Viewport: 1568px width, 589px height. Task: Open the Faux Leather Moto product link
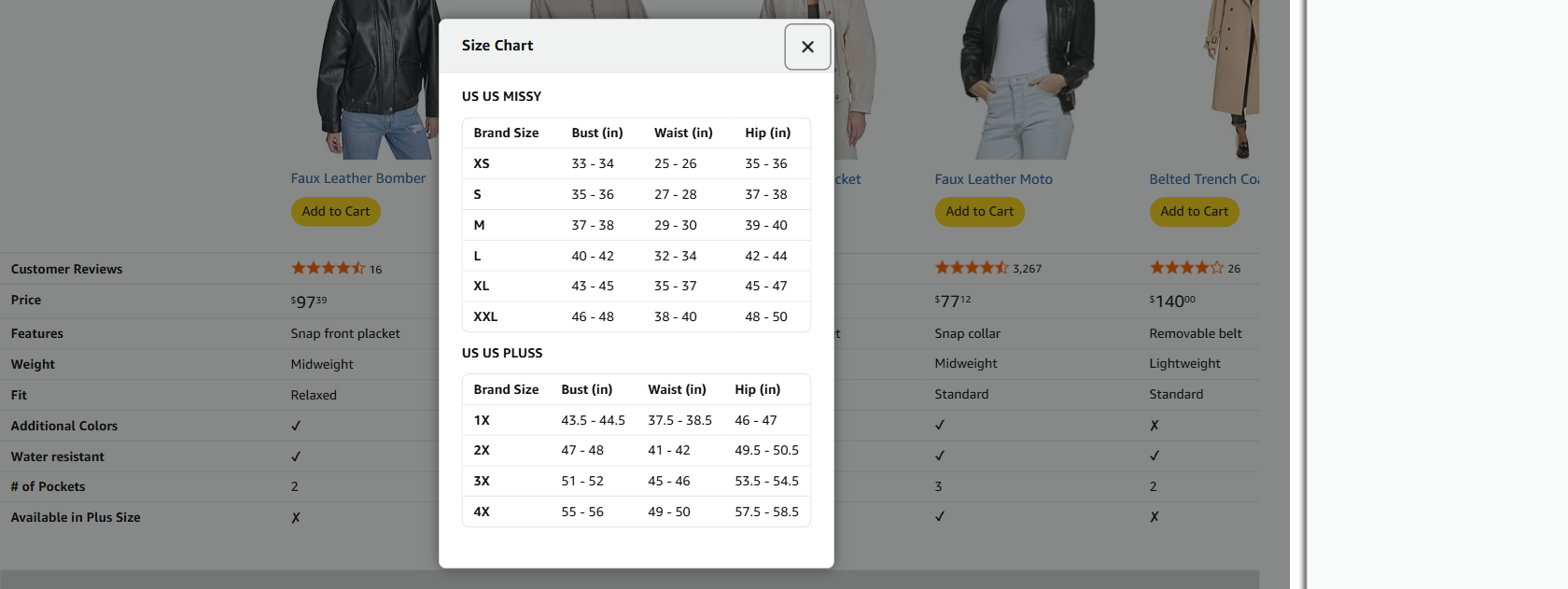tap(993, 179)
